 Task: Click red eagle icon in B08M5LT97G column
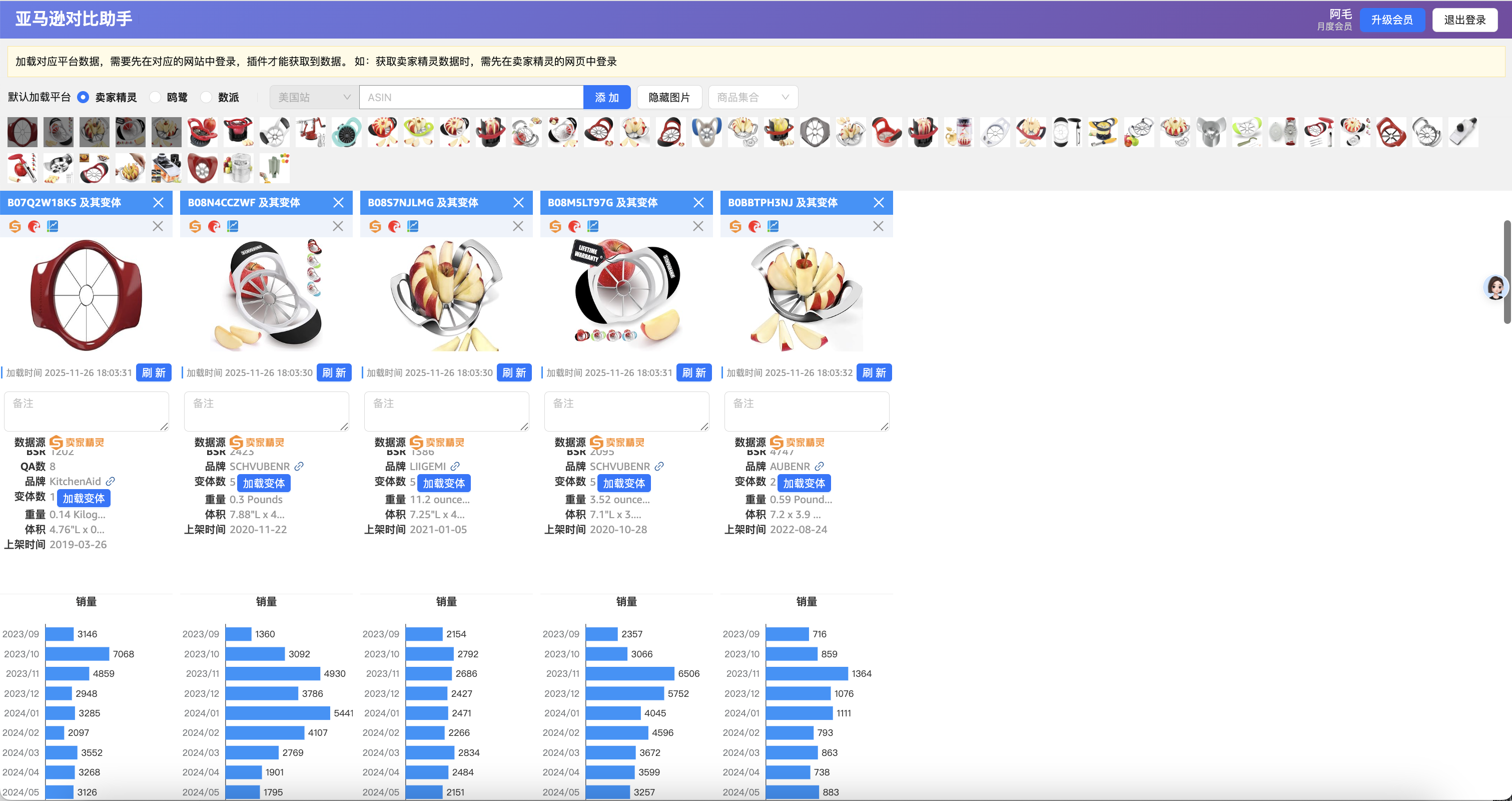pos(574,226)
